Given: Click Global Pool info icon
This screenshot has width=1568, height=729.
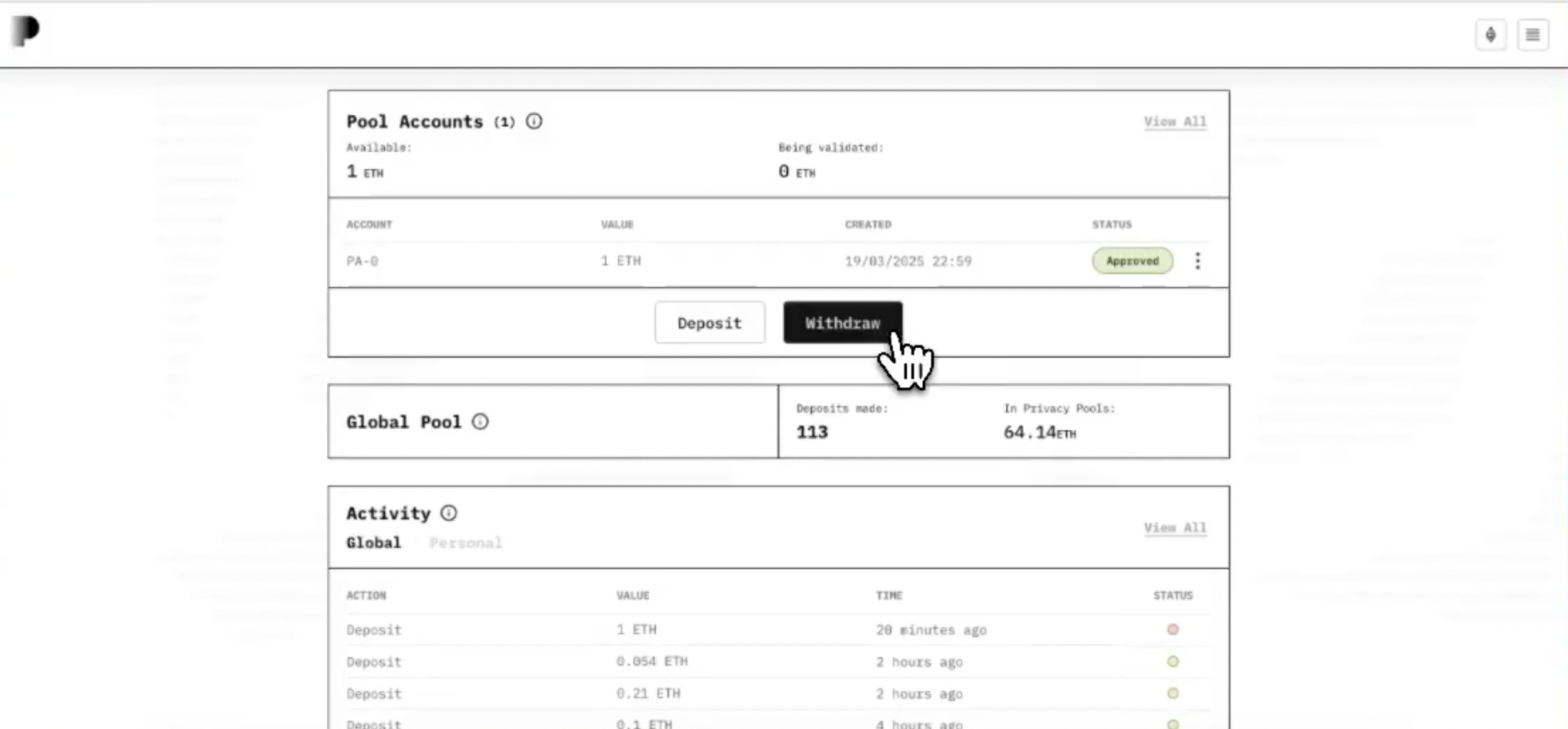Looking at the screenshot, I should click(x=480, y=422).
